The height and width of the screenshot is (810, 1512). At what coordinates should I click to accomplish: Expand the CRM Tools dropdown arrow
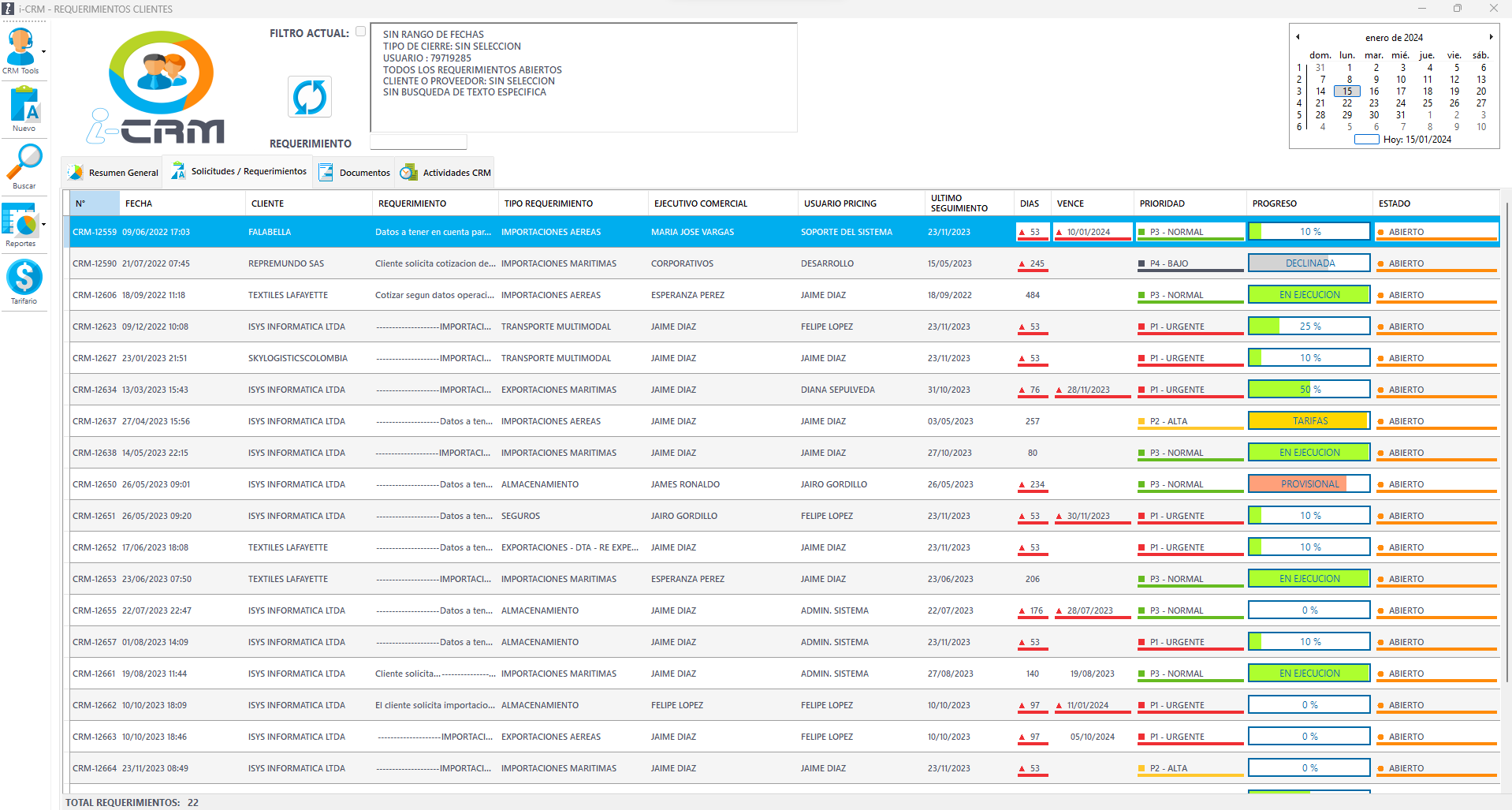[43, 52]
